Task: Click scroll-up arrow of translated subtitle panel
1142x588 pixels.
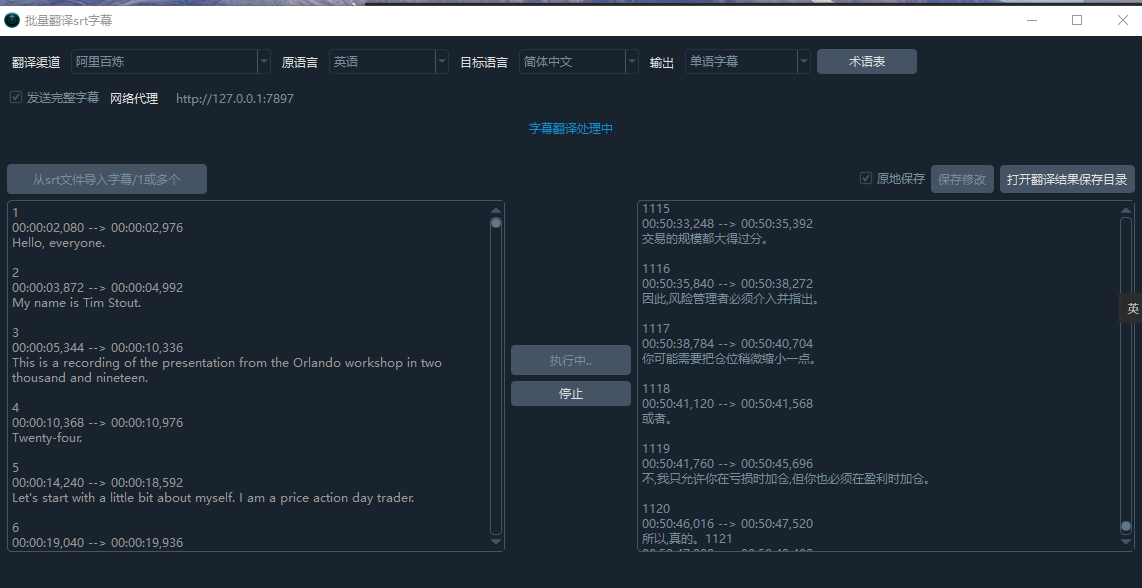Action: pos(1126,210)
